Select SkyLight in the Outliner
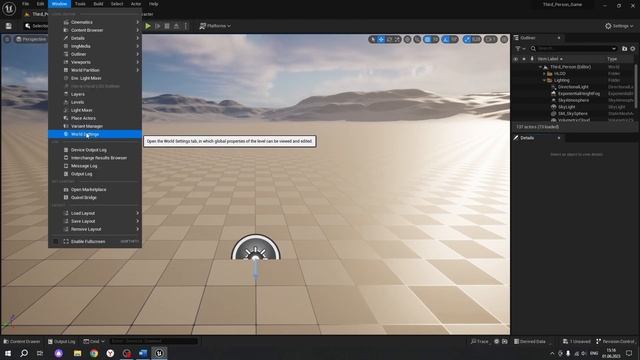Viewport: 640px width, 360px height. (567, 107)
